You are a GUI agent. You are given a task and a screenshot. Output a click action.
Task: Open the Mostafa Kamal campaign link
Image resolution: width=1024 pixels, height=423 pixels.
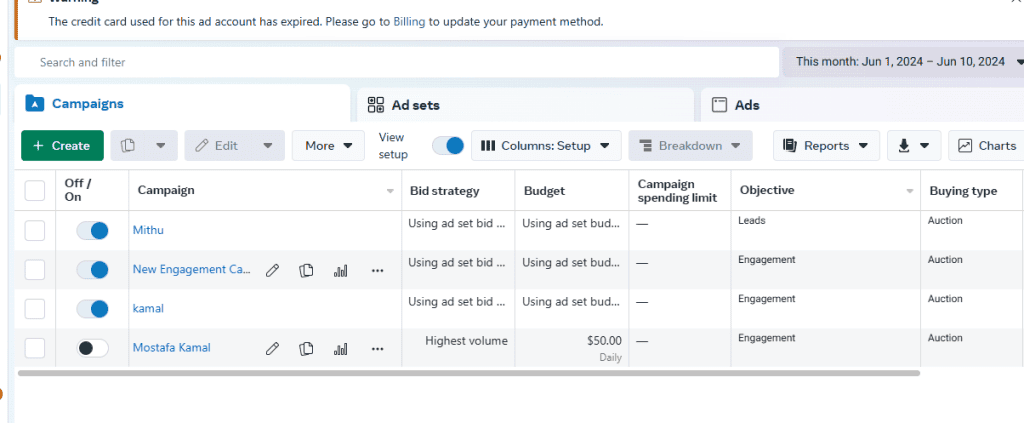click(x=172, y=348)
